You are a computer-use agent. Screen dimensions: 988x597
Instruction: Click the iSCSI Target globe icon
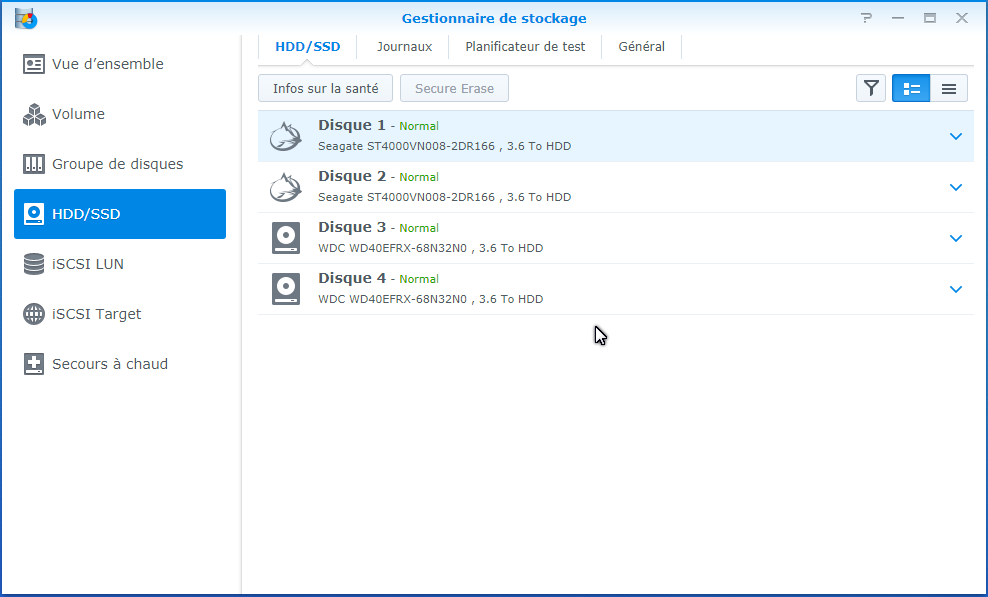coord(33,313)
